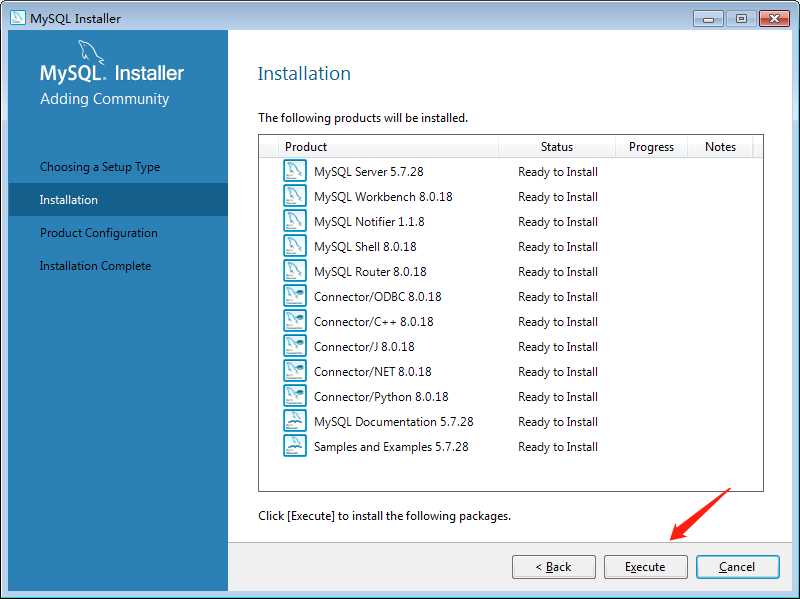Image resolution: width=800 pixels, height=599 pixels.
Task: Click the MySQL Installer title bar icon
Action: point(18,18)
